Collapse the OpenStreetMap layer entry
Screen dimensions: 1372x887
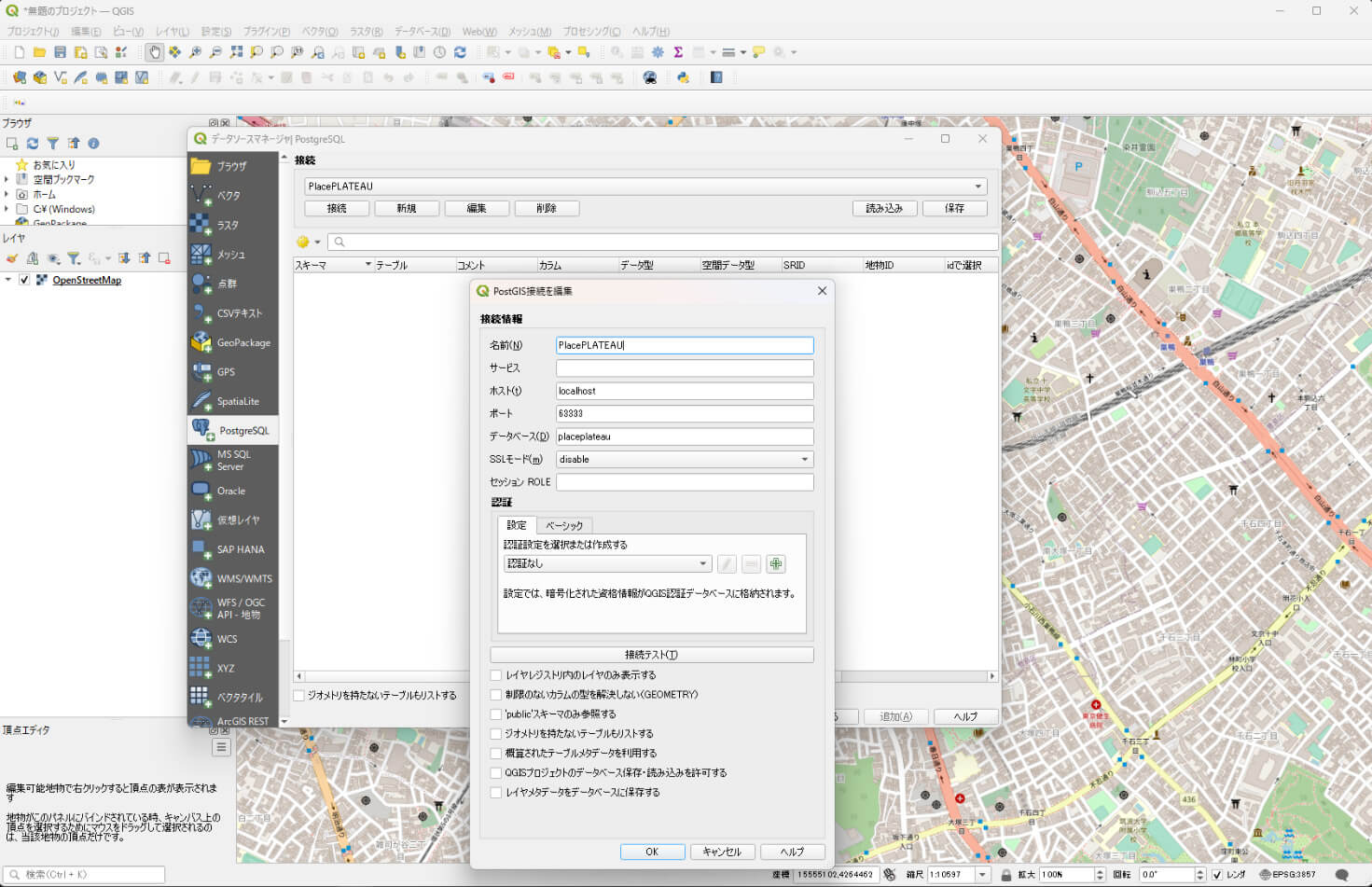[8, 280]
